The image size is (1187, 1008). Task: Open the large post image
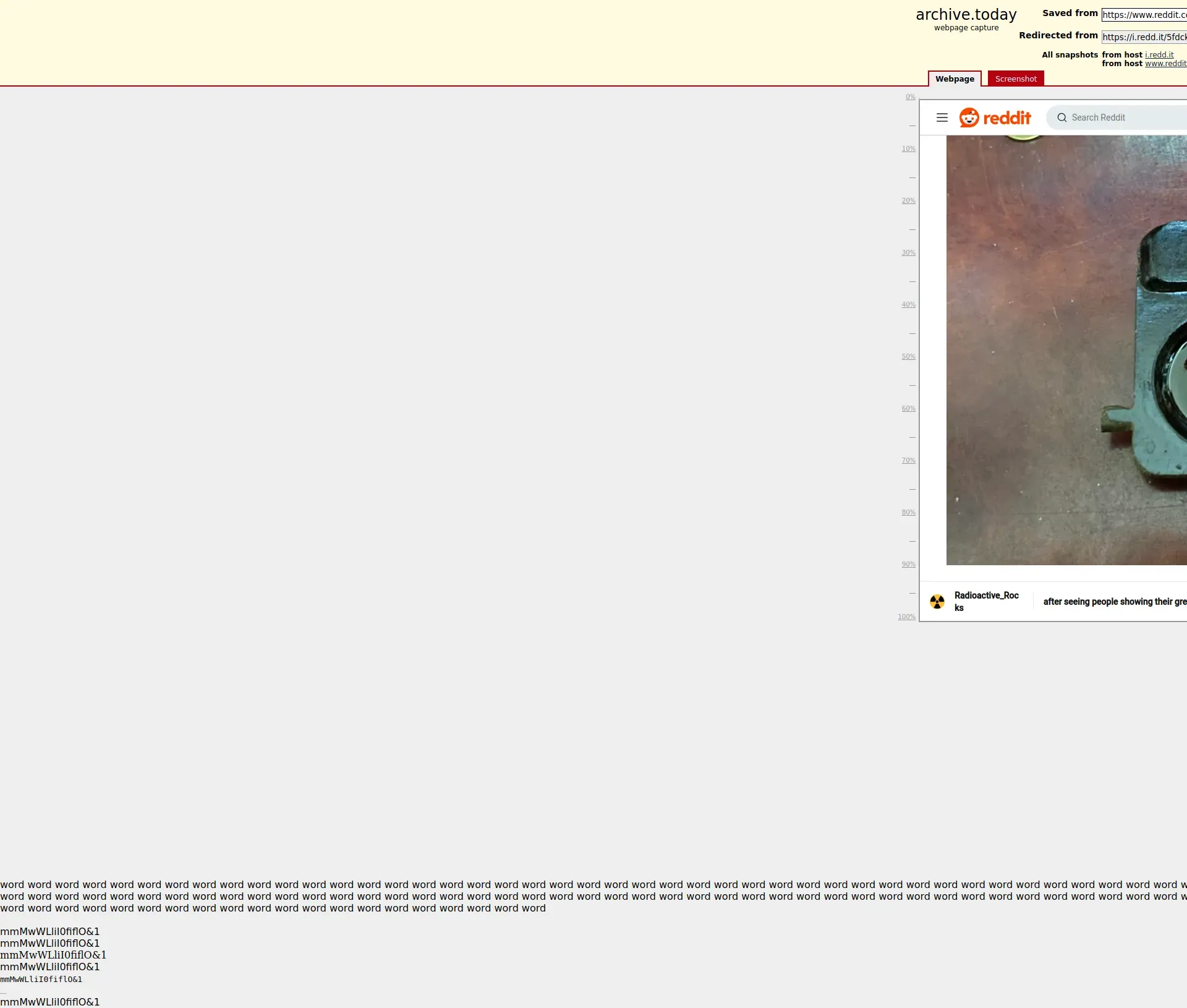click(x=1066, y=349)
